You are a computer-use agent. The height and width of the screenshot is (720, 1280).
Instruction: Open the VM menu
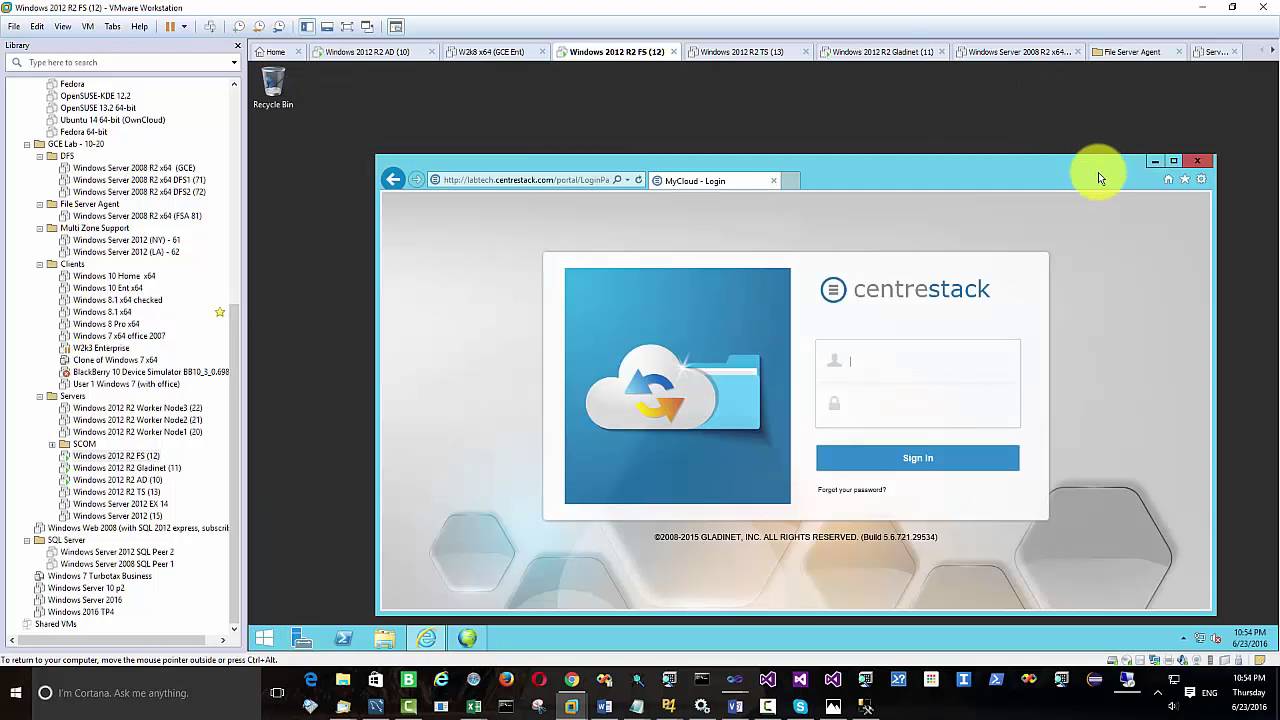[88, 27]
